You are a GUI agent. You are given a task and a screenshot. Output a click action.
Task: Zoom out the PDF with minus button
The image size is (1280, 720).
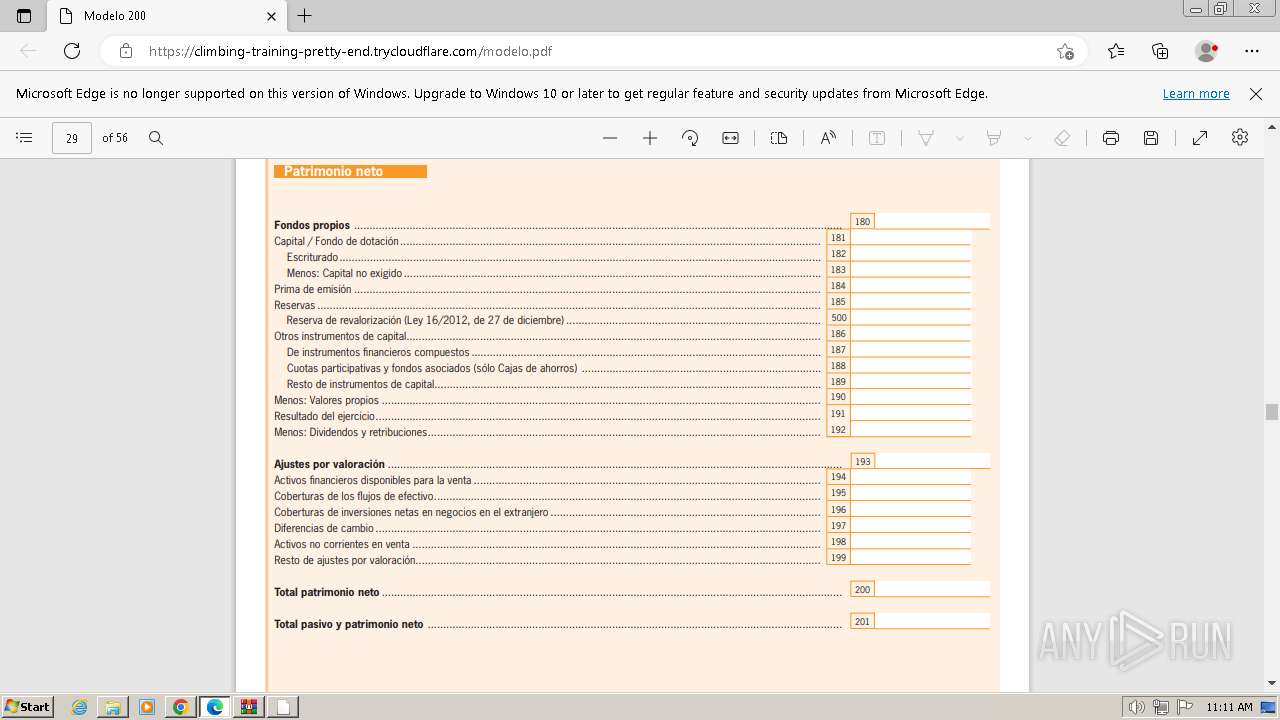(610, 138)
